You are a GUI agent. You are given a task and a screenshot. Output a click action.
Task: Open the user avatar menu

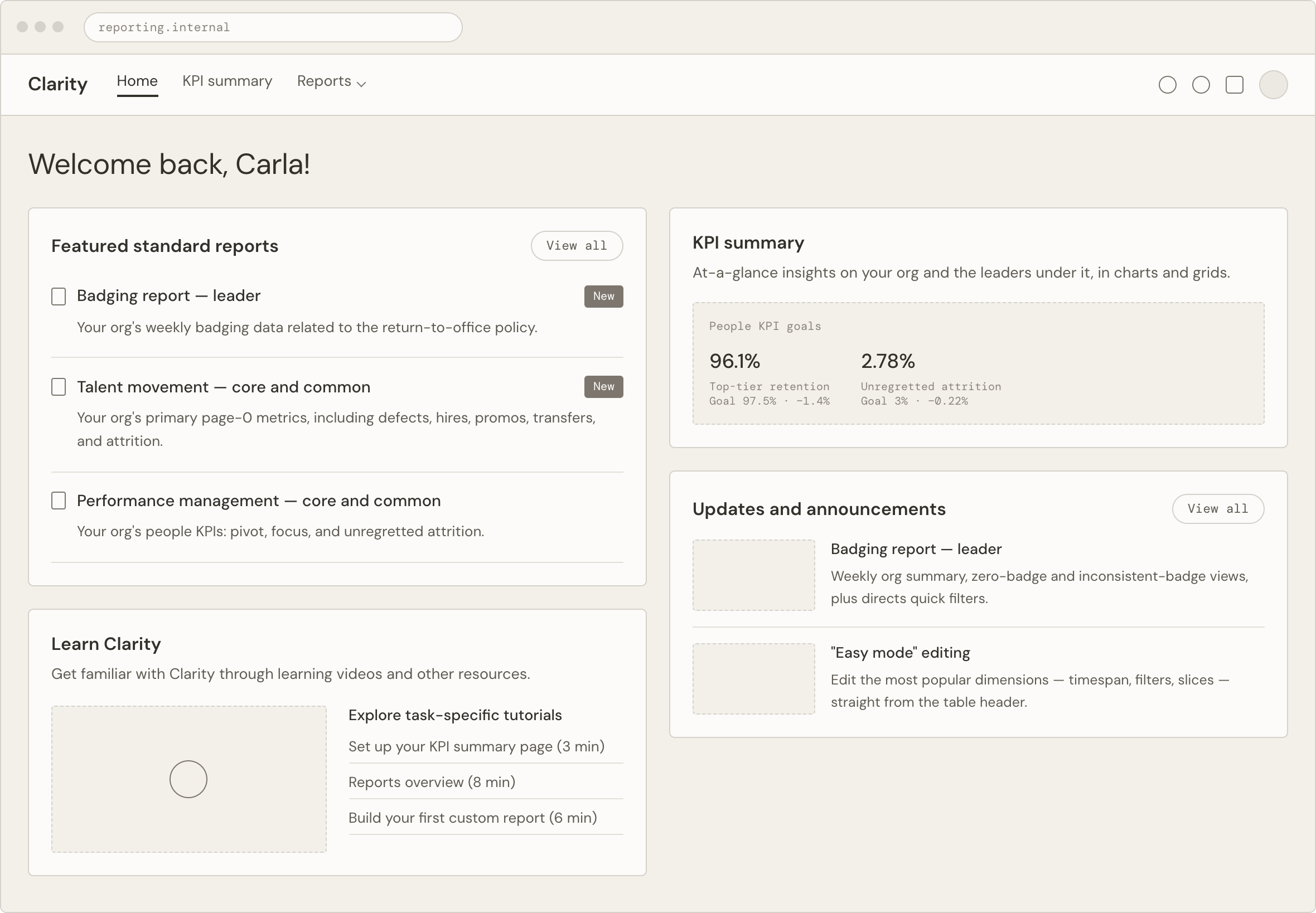[x=1273, y=85]
